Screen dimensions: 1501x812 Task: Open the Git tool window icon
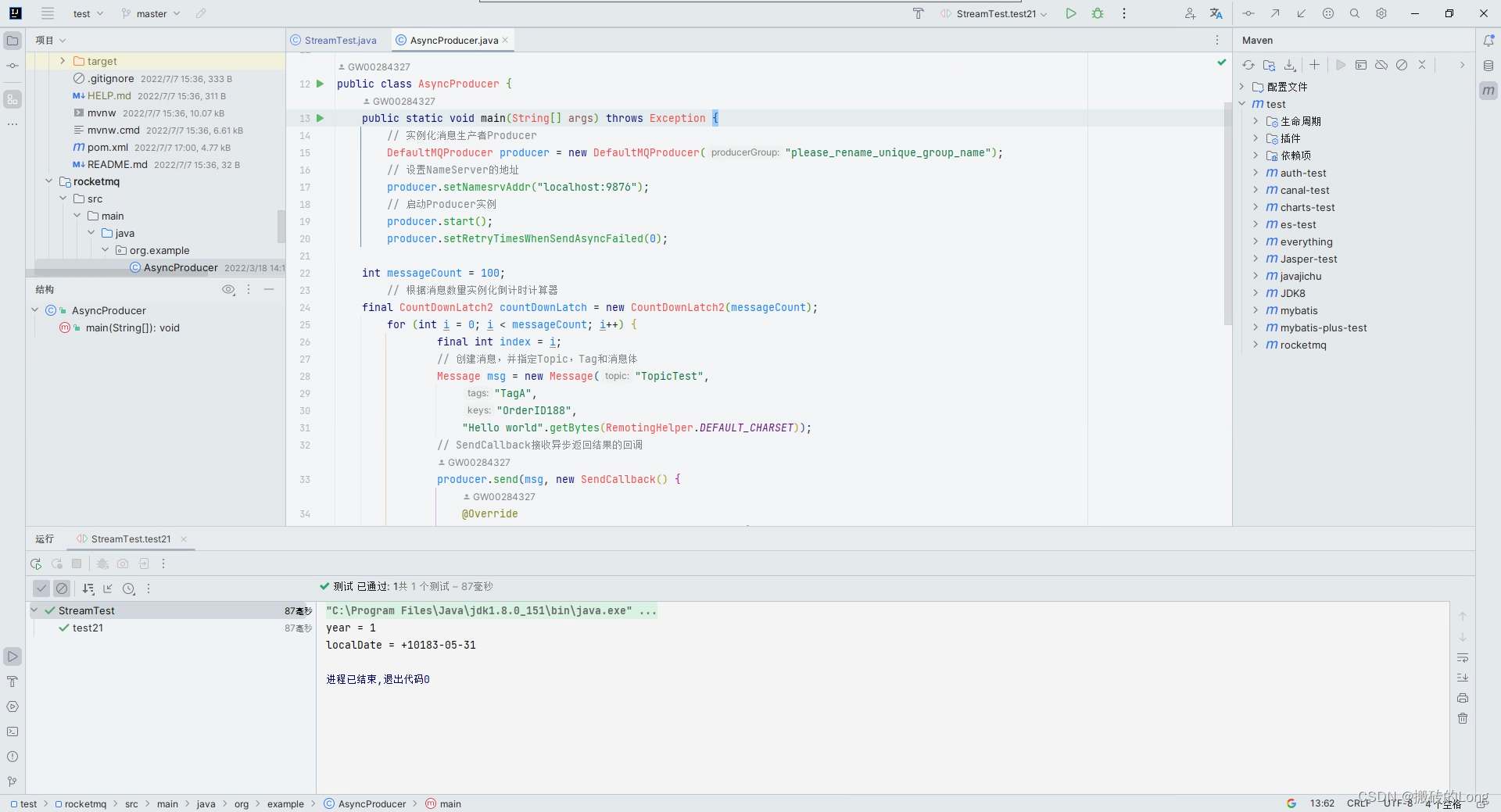click(13, 782)
